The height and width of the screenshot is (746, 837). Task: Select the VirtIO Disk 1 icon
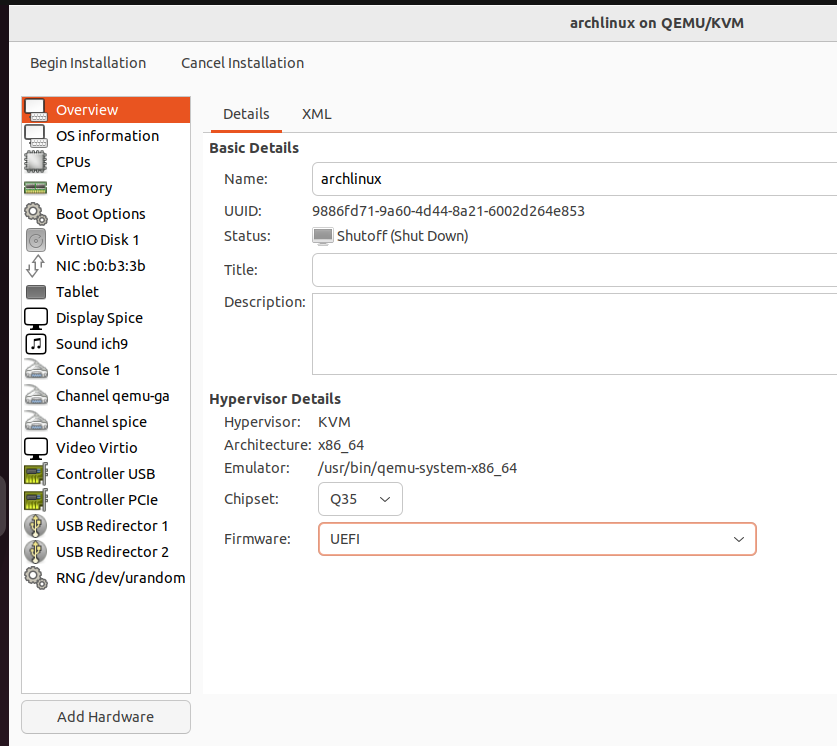(x=35, y=239)
